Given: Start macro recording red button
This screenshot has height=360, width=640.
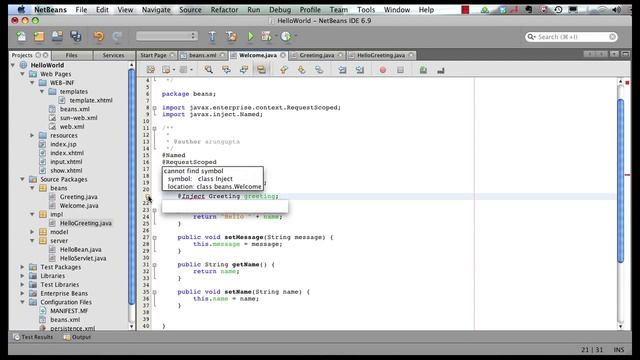Looking at the screenshot, I should tap(383, 70).
